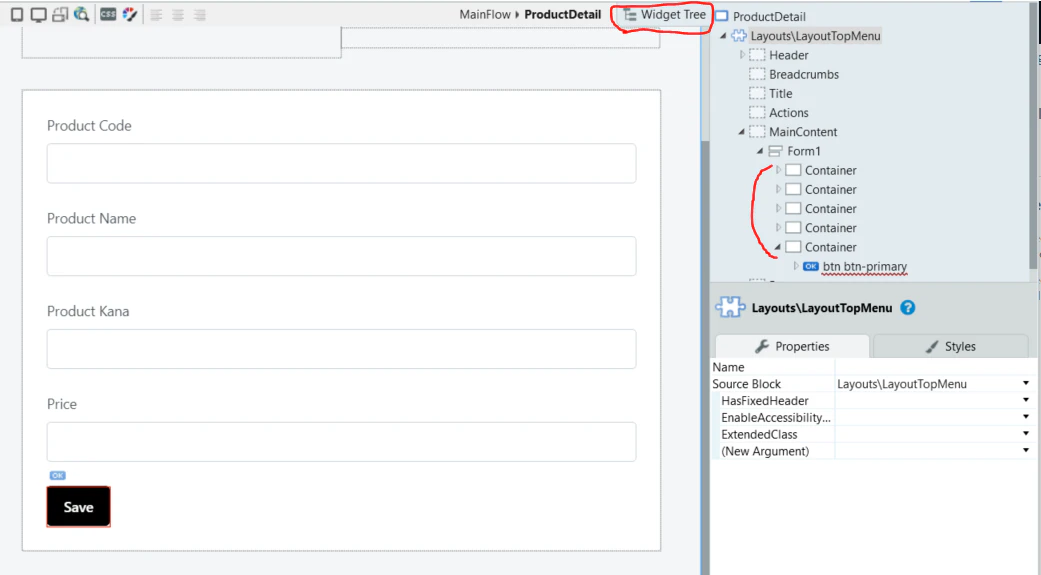
Task: Toggle the Widget Tree view
Action: 665,15
